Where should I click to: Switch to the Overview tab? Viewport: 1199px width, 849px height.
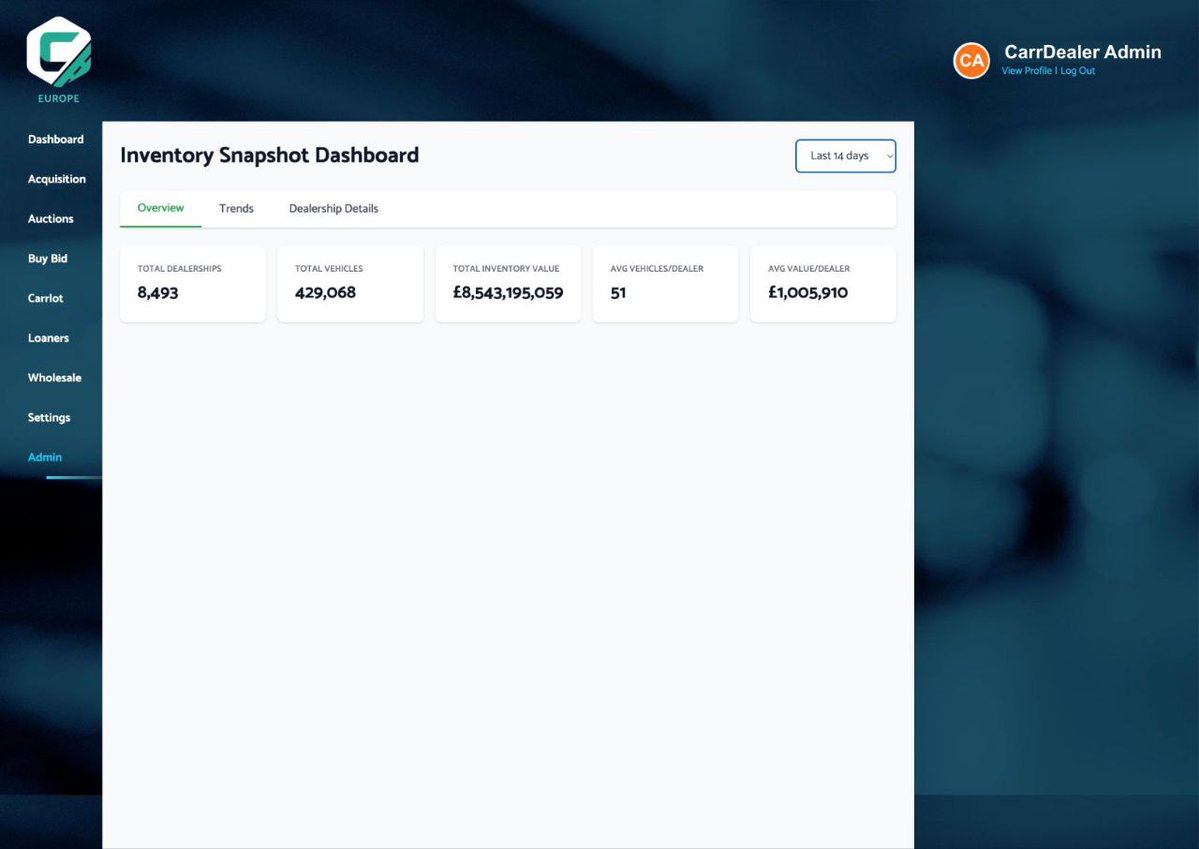[x=161, y=208]
